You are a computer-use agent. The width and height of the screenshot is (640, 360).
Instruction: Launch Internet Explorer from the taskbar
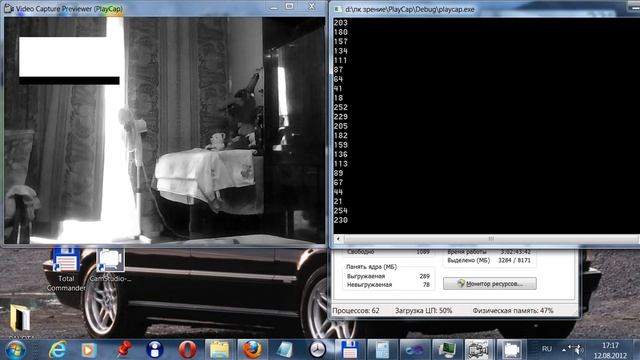58,350
